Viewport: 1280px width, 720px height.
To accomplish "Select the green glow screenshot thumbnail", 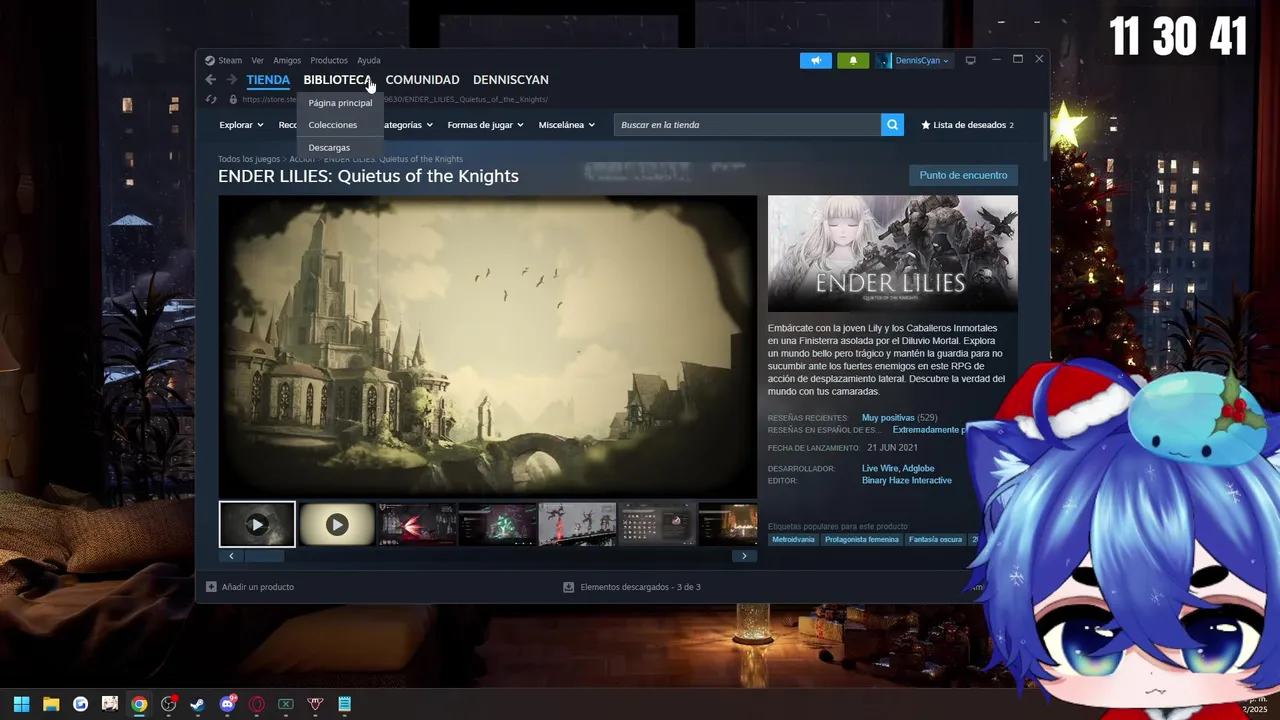I will click(x=497, y=524).
